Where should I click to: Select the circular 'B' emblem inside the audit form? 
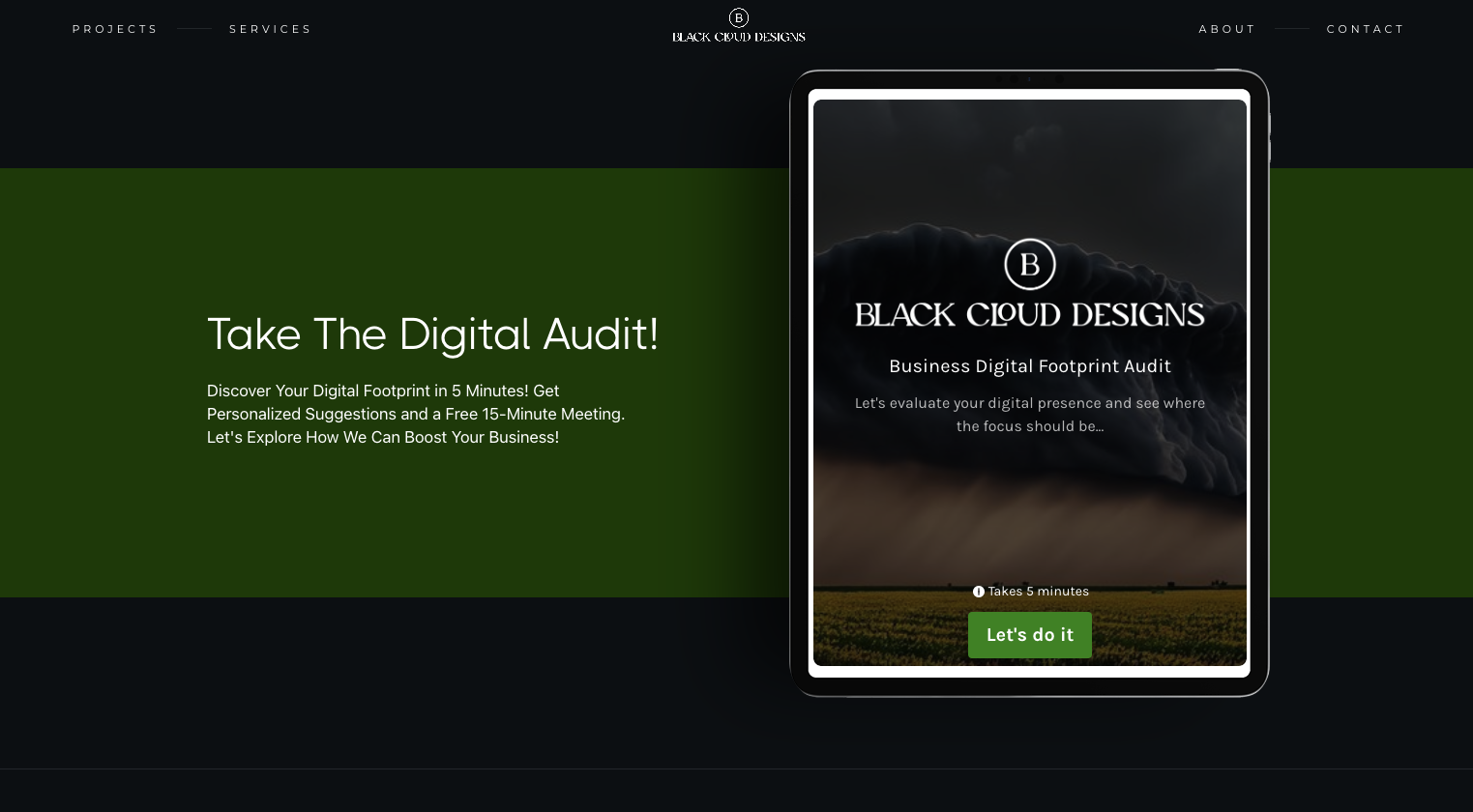click(1030, 264)
